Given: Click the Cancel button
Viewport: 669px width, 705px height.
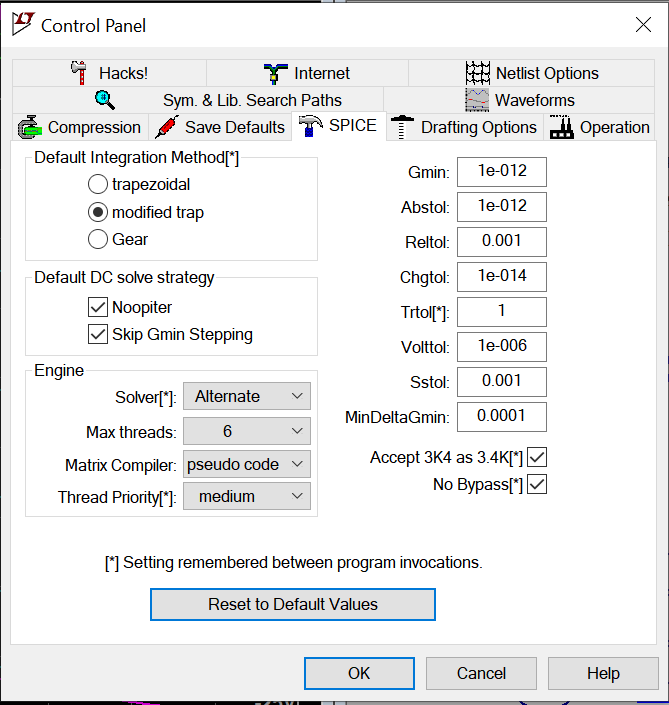Looking at the screenshot, I should click(x=481, y=673).
